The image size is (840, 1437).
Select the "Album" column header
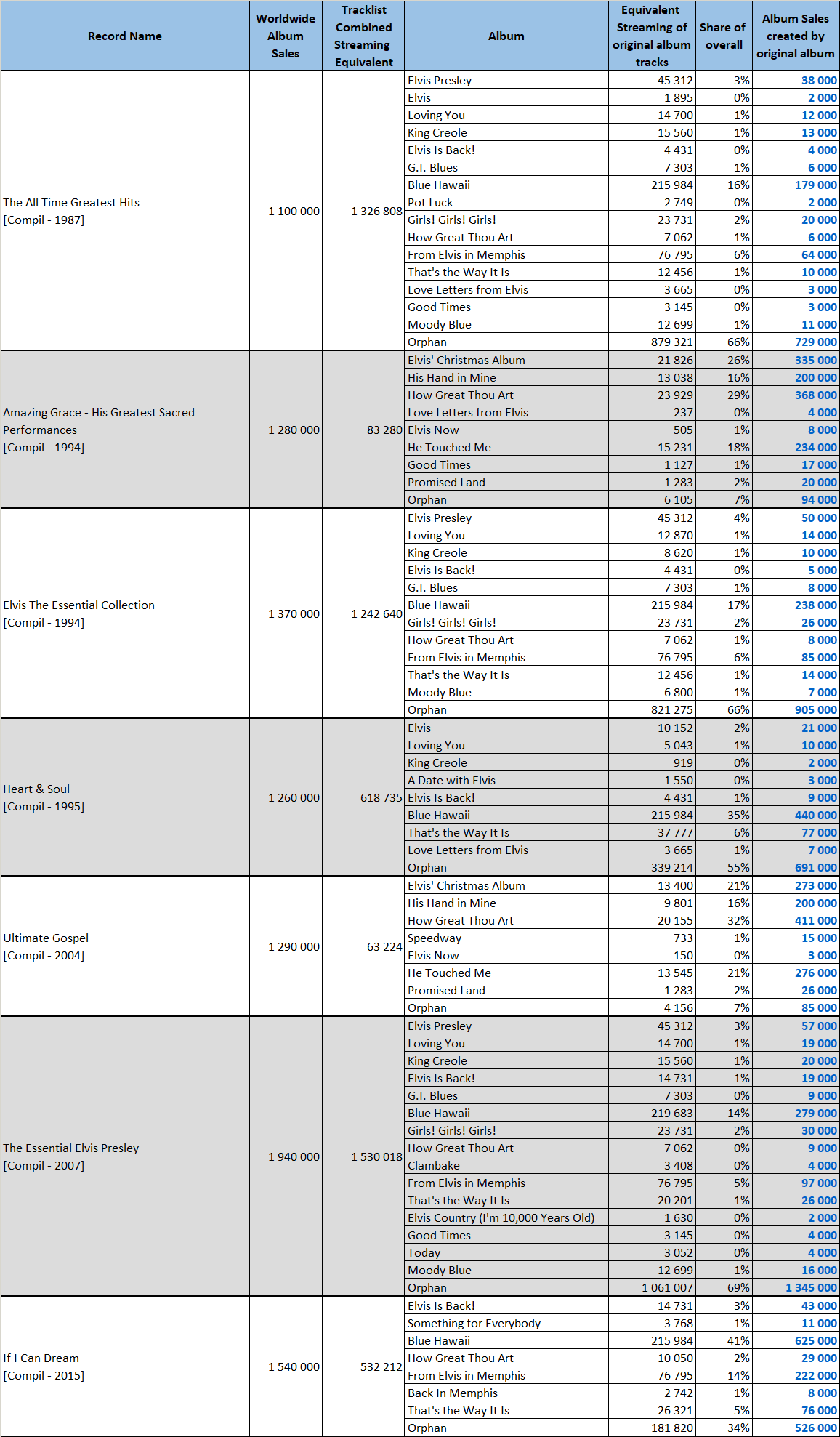(506, 36)
